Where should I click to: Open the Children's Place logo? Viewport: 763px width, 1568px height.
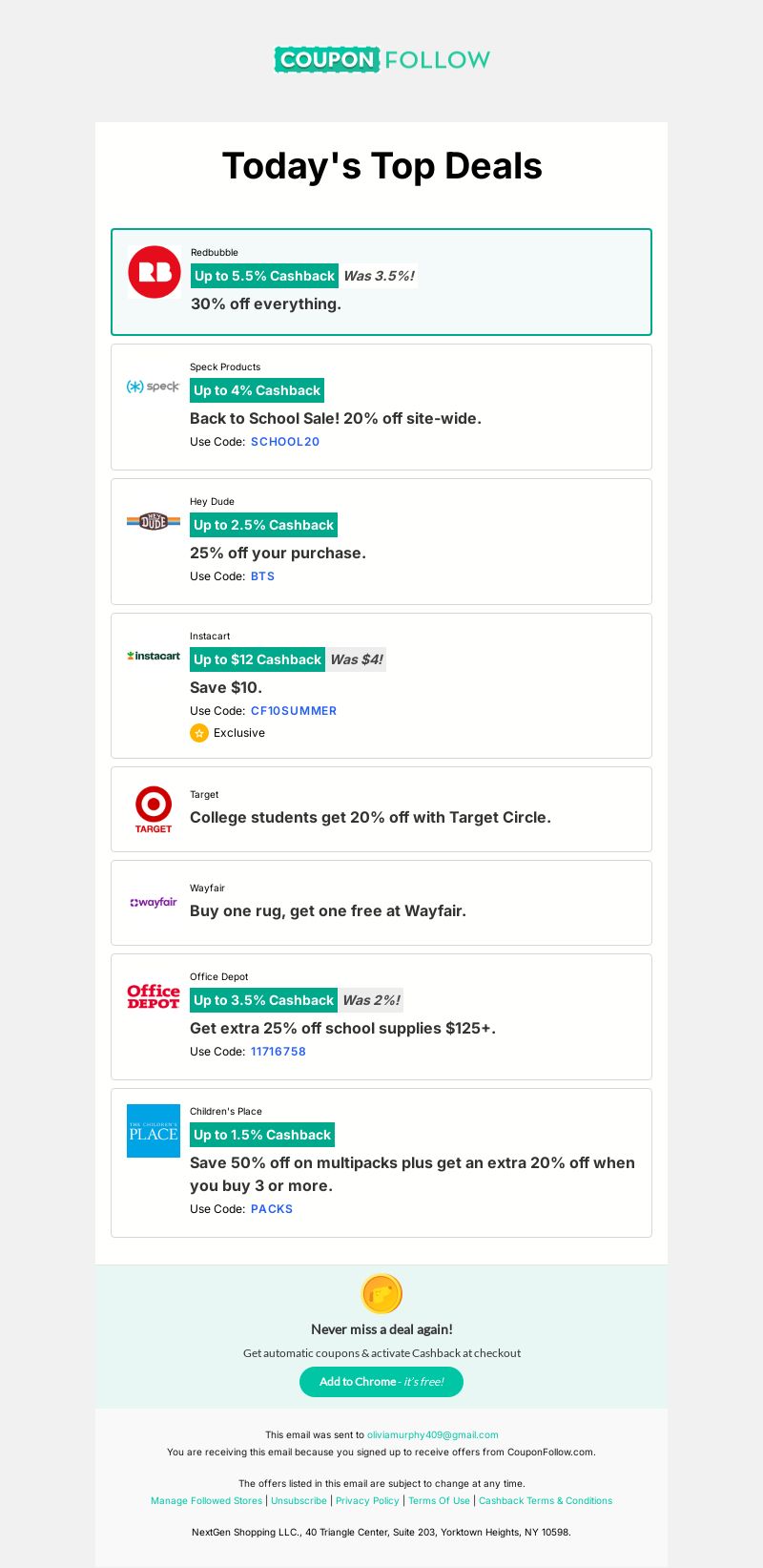click(x=154, y=1131)
